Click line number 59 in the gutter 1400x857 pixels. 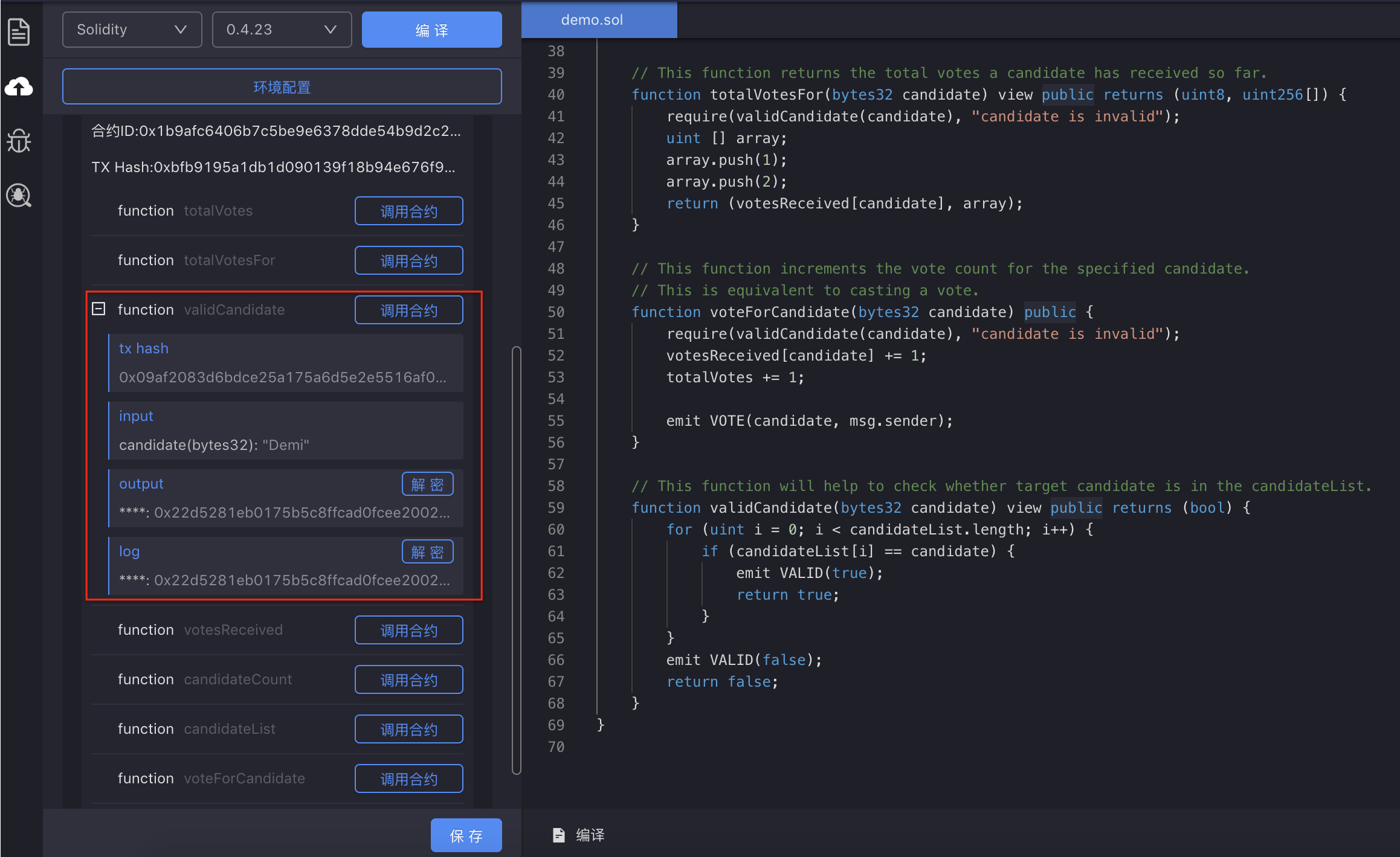coord(556,508)
